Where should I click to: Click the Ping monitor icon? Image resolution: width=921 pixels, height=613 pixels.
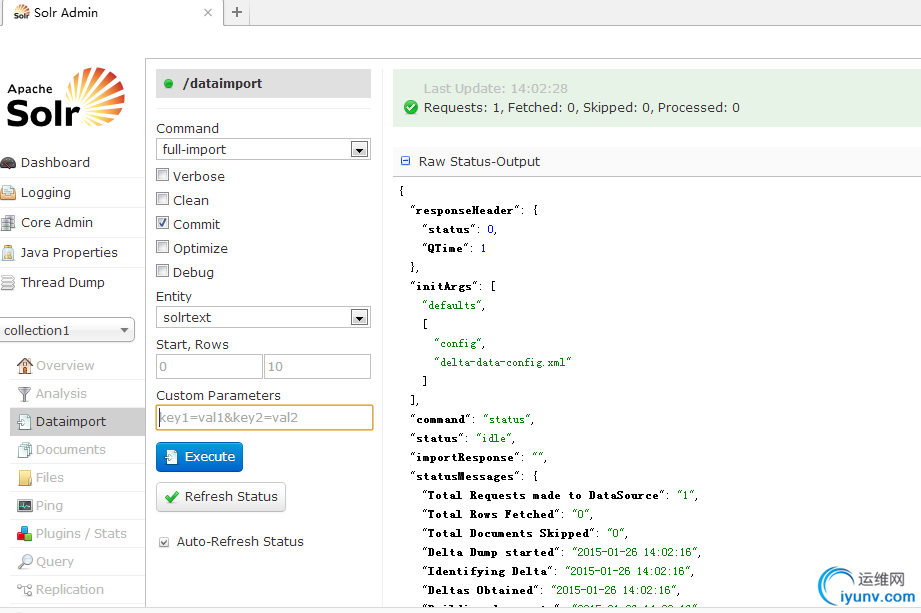(25, 506)
